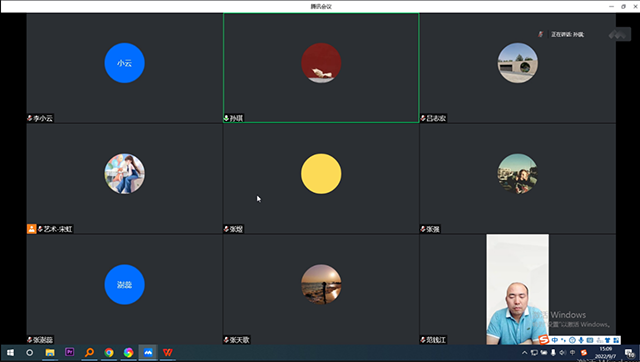Click the Tencent Meeting logo button at top right
This screenshot has height=362, width=640.
[620, 34]
